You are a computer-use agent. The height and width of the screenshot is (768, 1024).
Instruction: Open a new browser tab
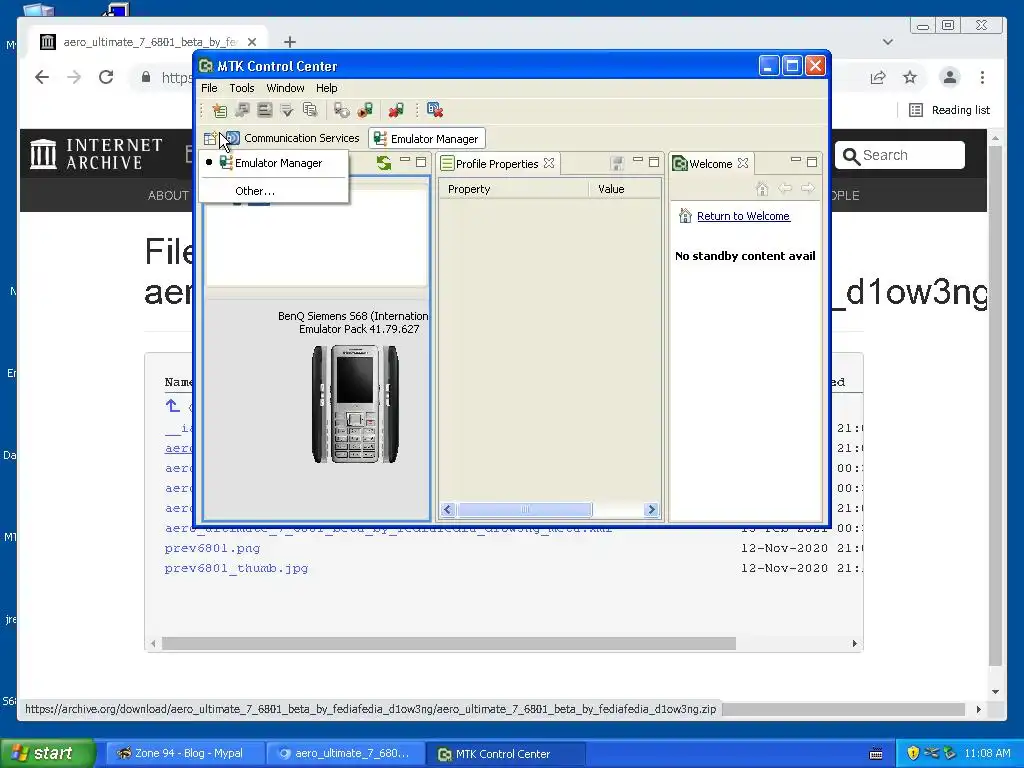(x=290, y=42)
